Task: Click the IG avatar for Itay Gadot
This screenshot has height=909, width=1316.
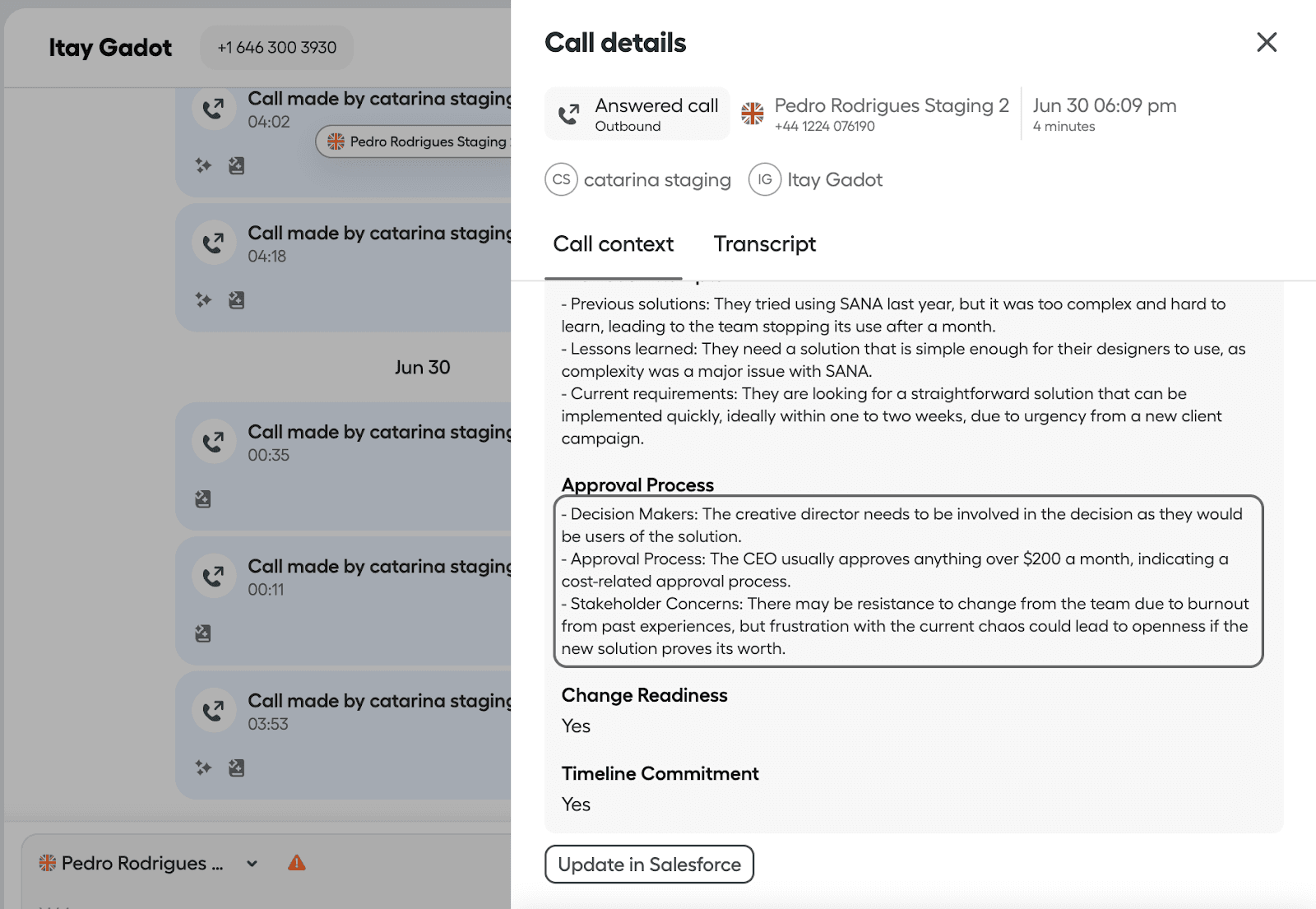Action: (x=764, y=179)
